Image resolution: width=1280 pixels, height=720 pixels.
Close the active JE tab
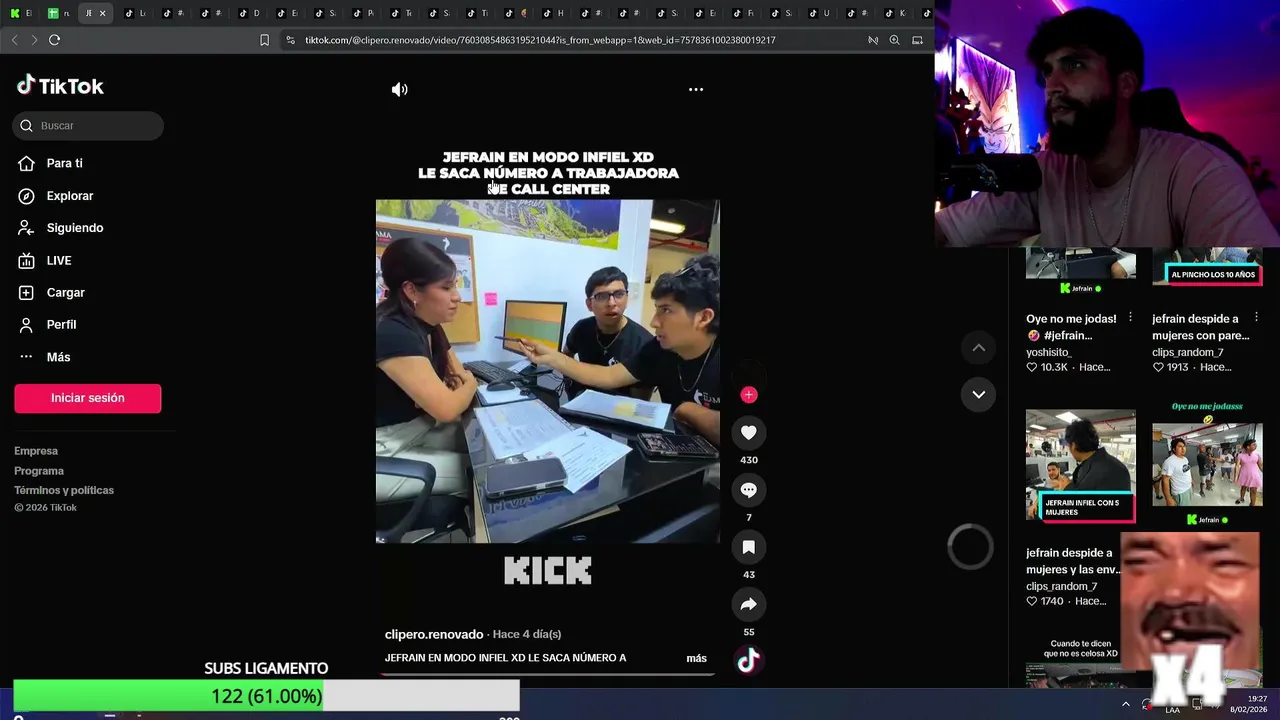tap(102, 13)
